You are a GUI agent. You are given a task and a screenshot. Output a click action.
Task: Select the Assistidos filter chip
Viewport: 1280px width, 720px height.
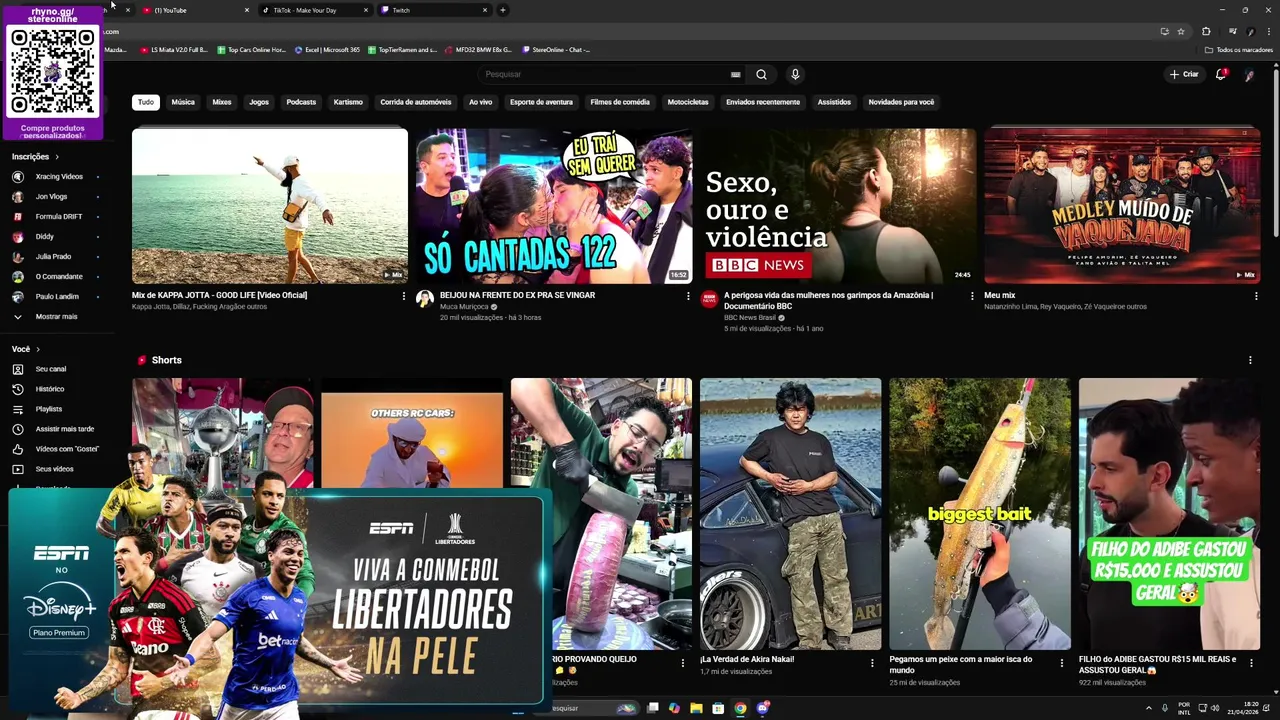tap(834, 102)
